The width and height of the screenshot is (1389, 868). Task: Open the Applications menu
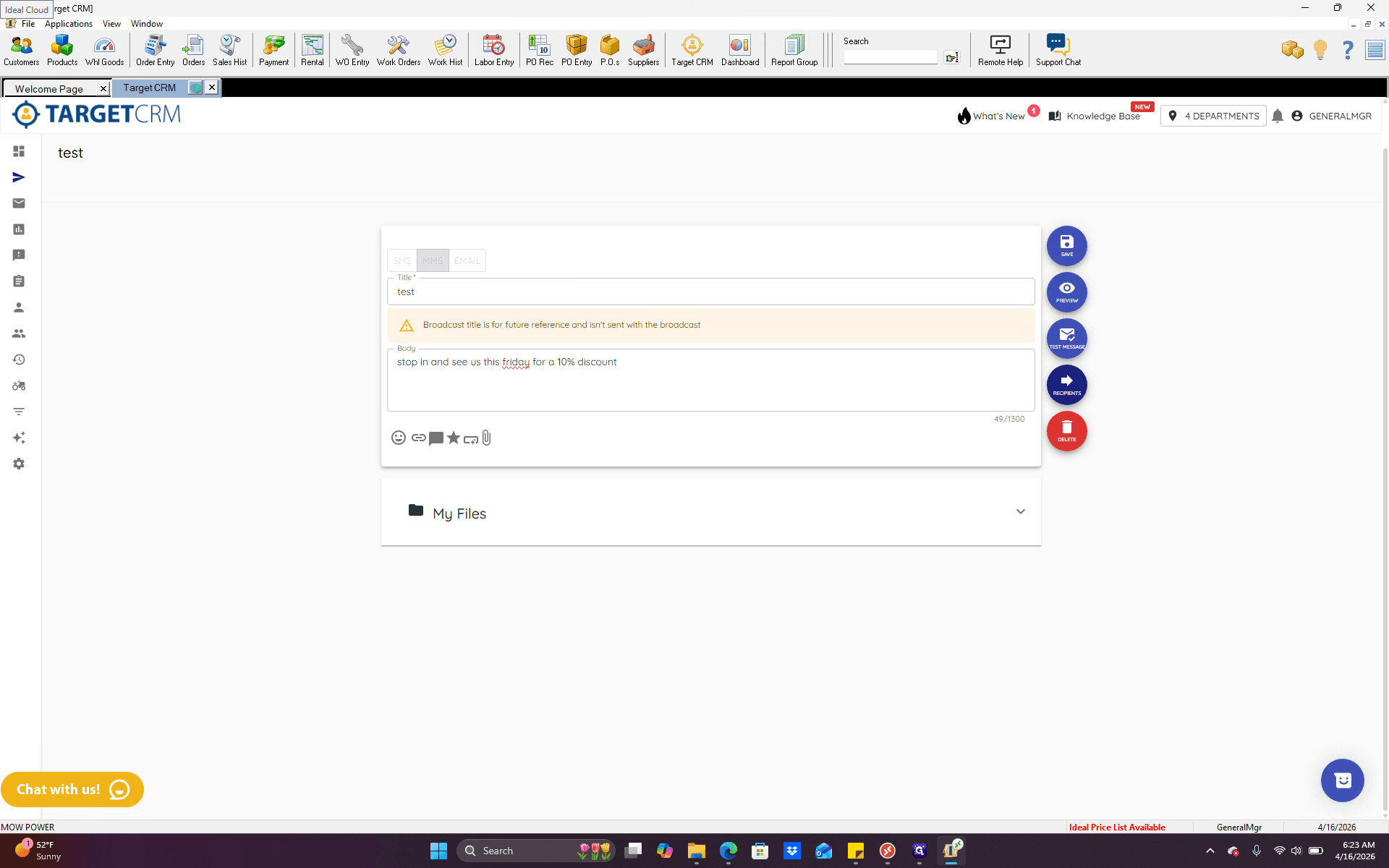69,24
